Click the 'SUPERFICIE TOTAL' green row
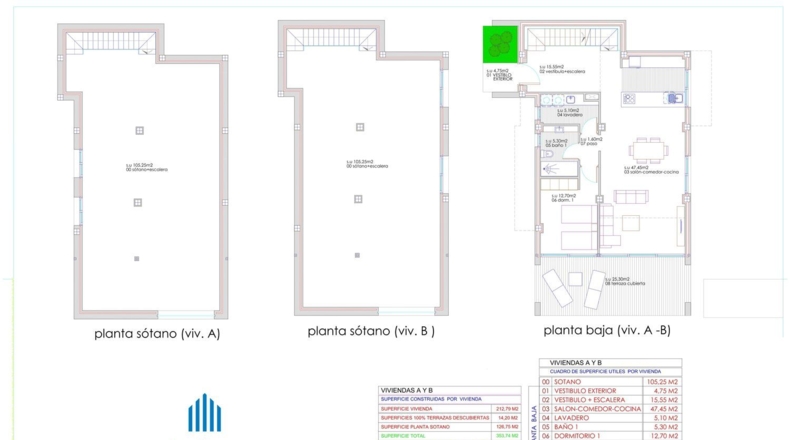 (x=450, y=435)
